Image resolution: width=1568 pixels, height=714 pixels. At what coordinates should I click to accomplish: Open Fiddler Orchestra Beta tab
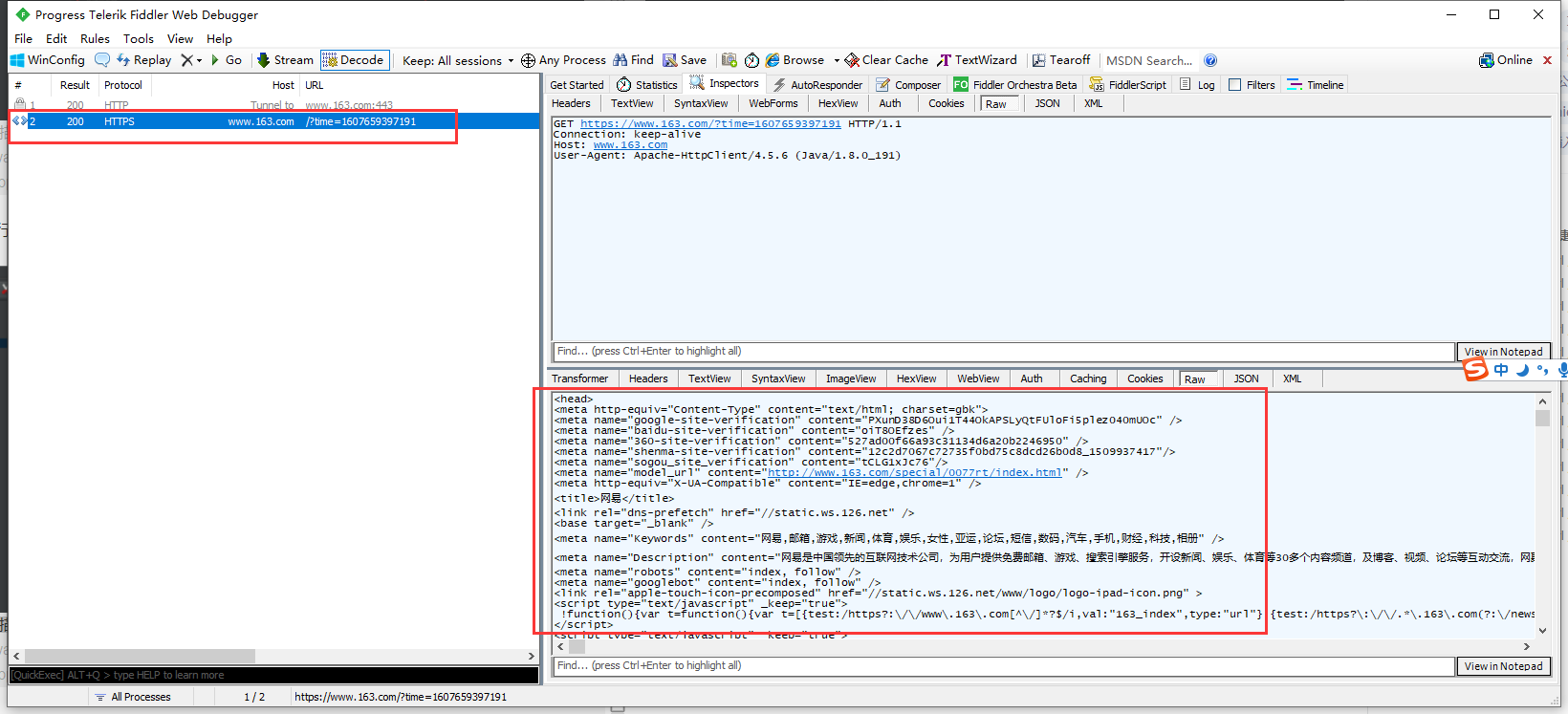pos(1015,85)
